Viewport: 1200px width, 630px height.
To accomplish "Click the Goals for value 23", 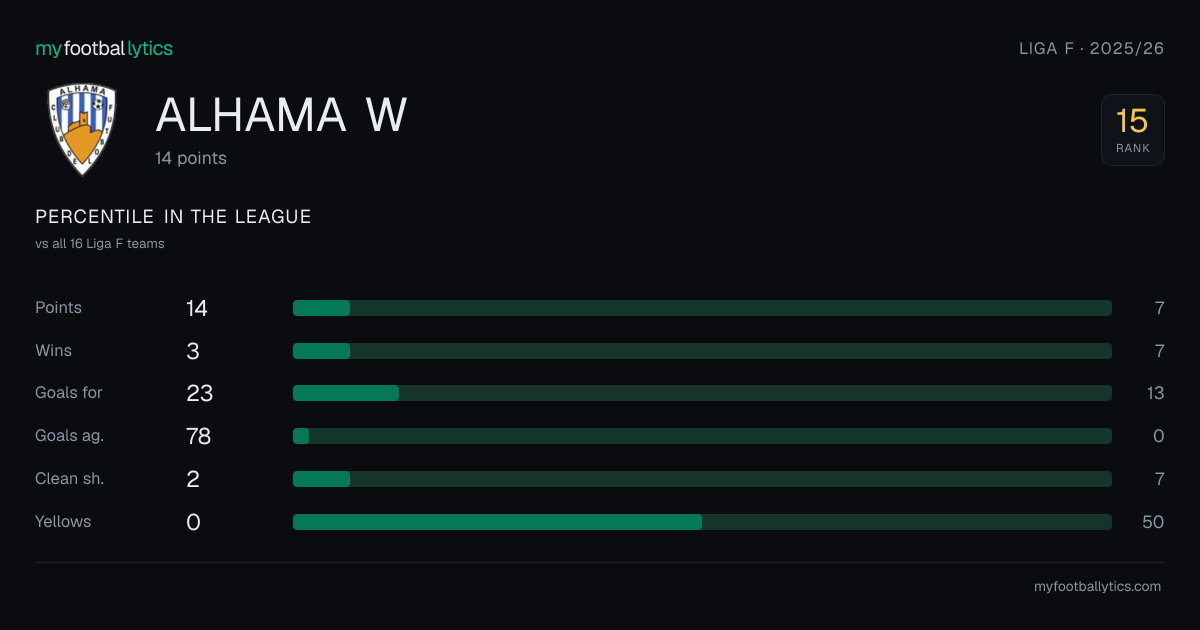I will coord(199,393).
